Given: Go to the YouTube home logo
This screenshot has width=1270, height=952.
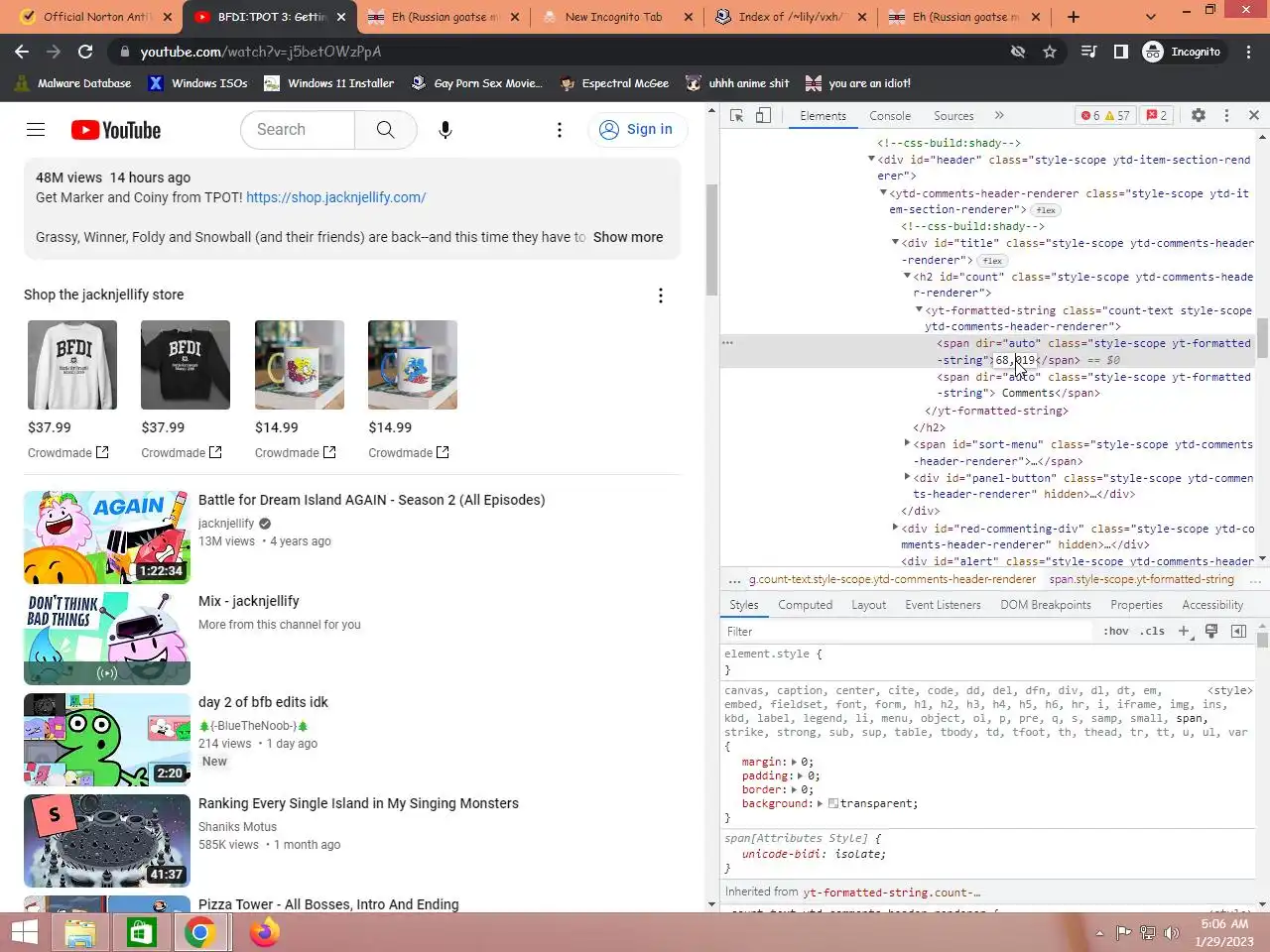Looking at the screenshot, I should tap(116, 130).
